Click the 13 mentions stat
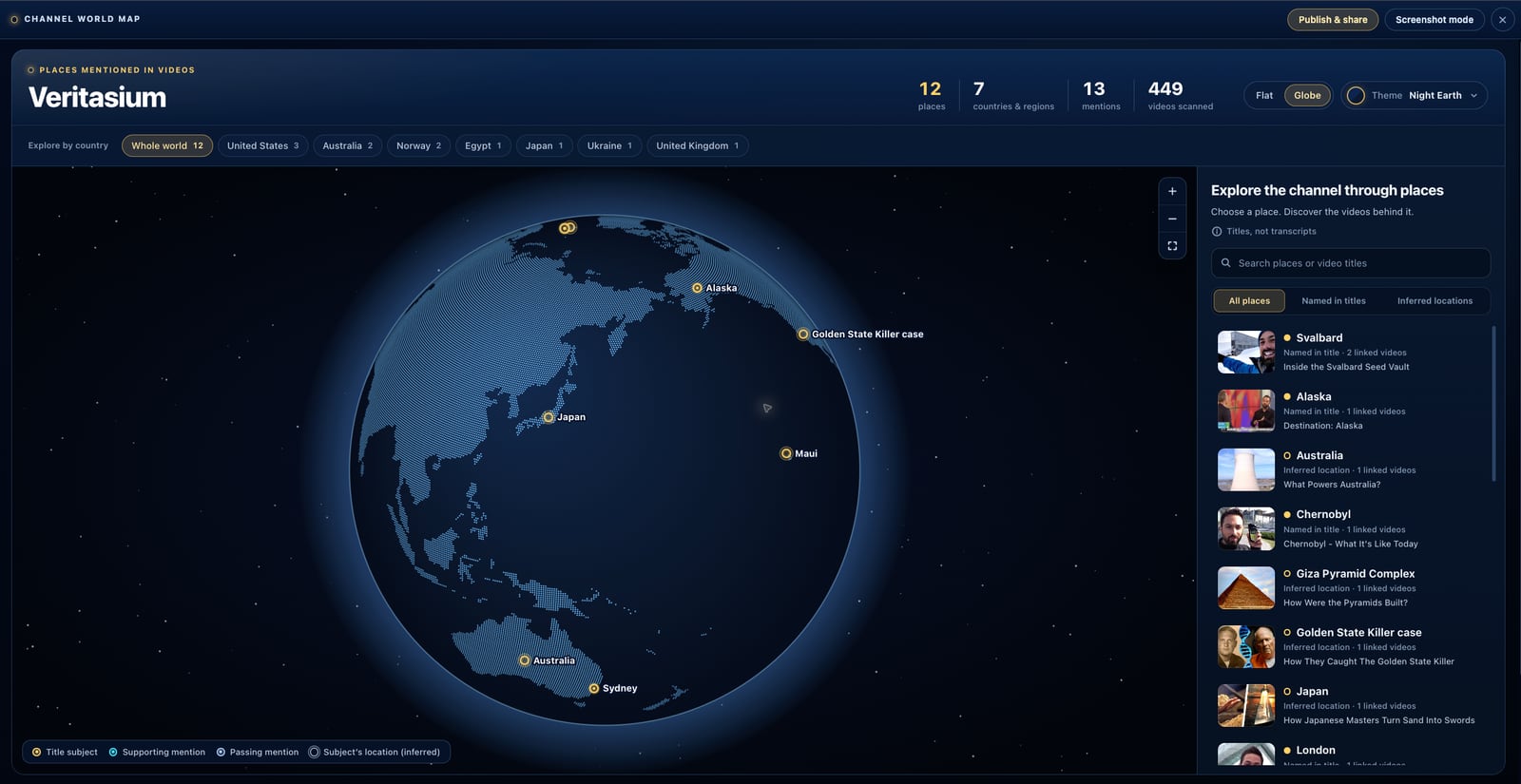Image resolution: width=1521 pixels, height=784 pixels. tap(1101, 95)
